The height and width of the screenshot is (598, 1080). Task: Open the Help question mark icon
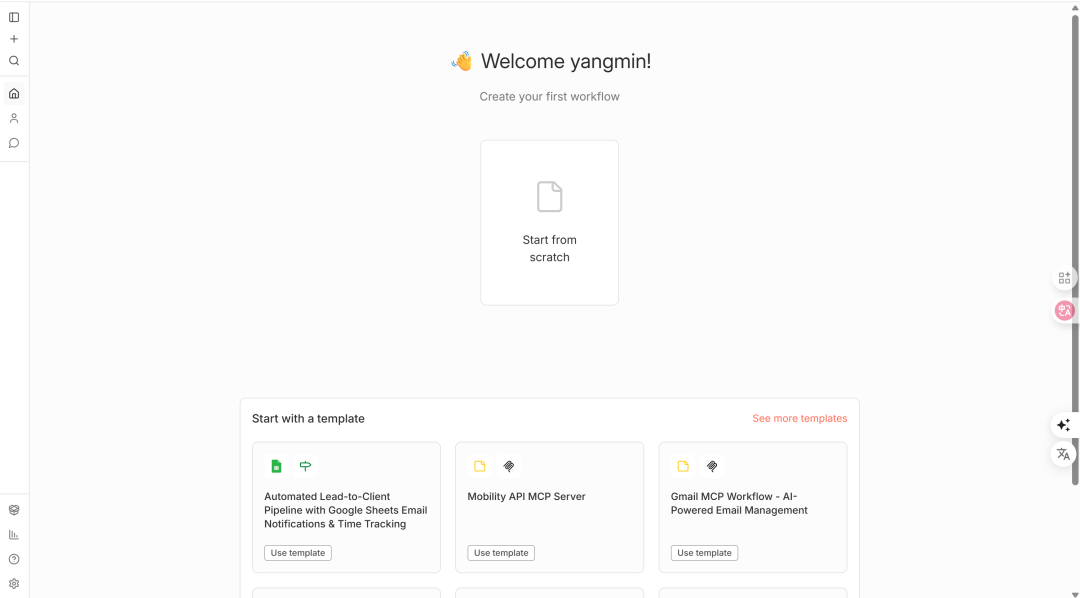[14, 559]
